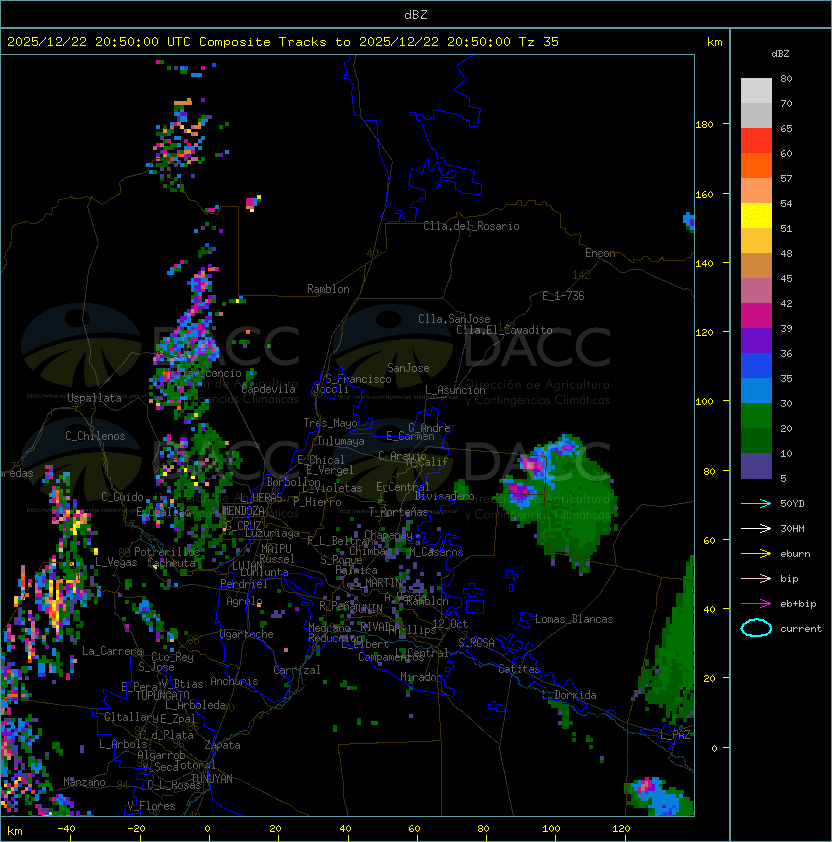Click the 'Clla.El_Cavadito' map label
This screenshot has height=842, width=832.
pyautogui.click(x=504, y=330)
